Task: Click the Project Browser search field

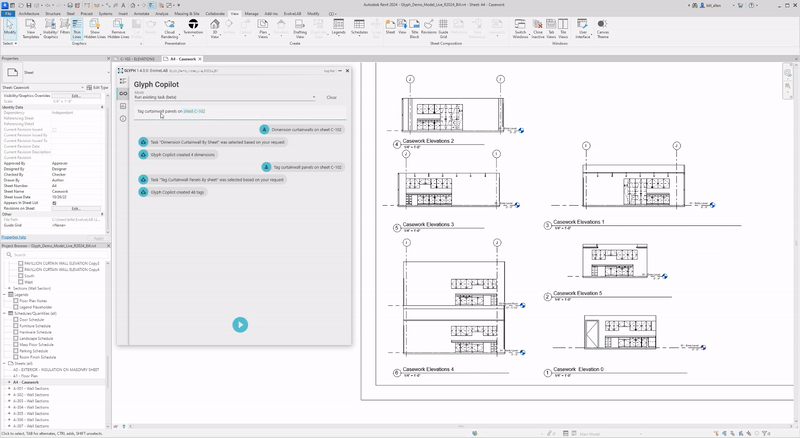Action: coord(55,254)
